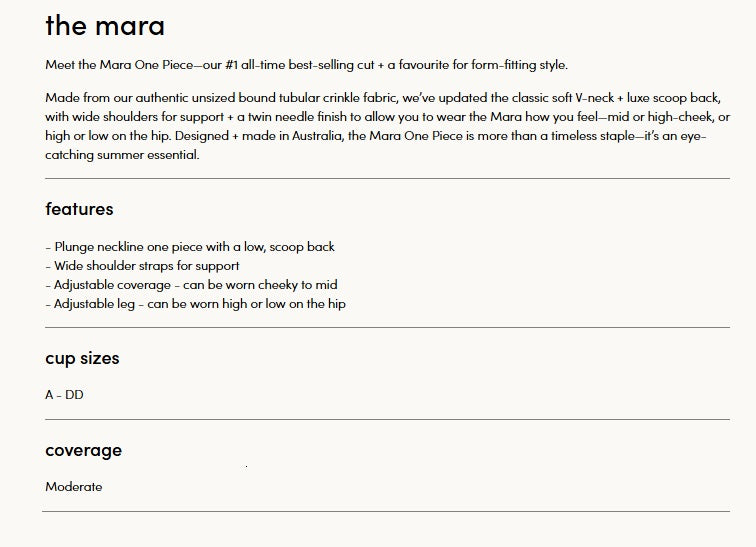Screen dimensions: 756x547
Task: Click 'Adjustable leg' feature line
Action: pyautogui.click(x=195, y=304)
